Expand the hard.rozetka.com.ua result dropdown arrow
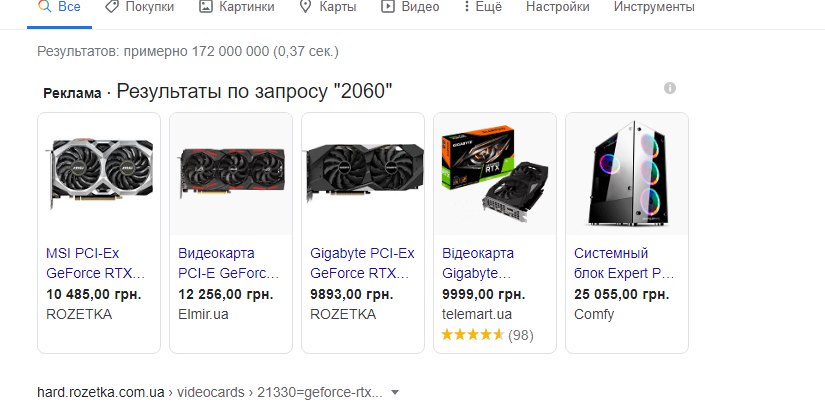The image size is (825, 406). click(x=396, y=392)
